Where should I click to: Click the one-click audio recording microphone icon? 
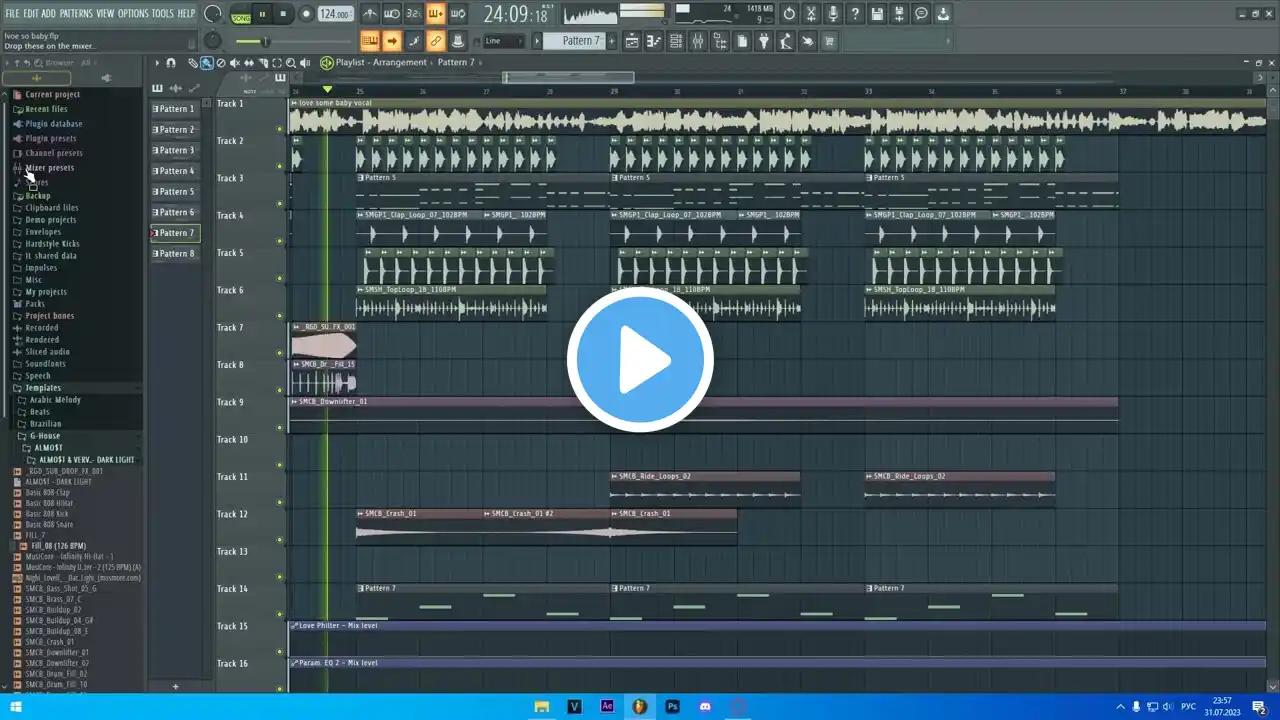(833, 14)
